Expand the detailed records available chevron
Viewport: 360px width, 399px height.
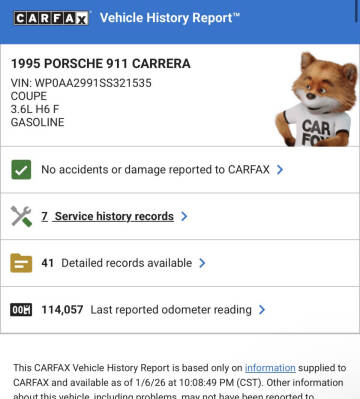point(202,263)
